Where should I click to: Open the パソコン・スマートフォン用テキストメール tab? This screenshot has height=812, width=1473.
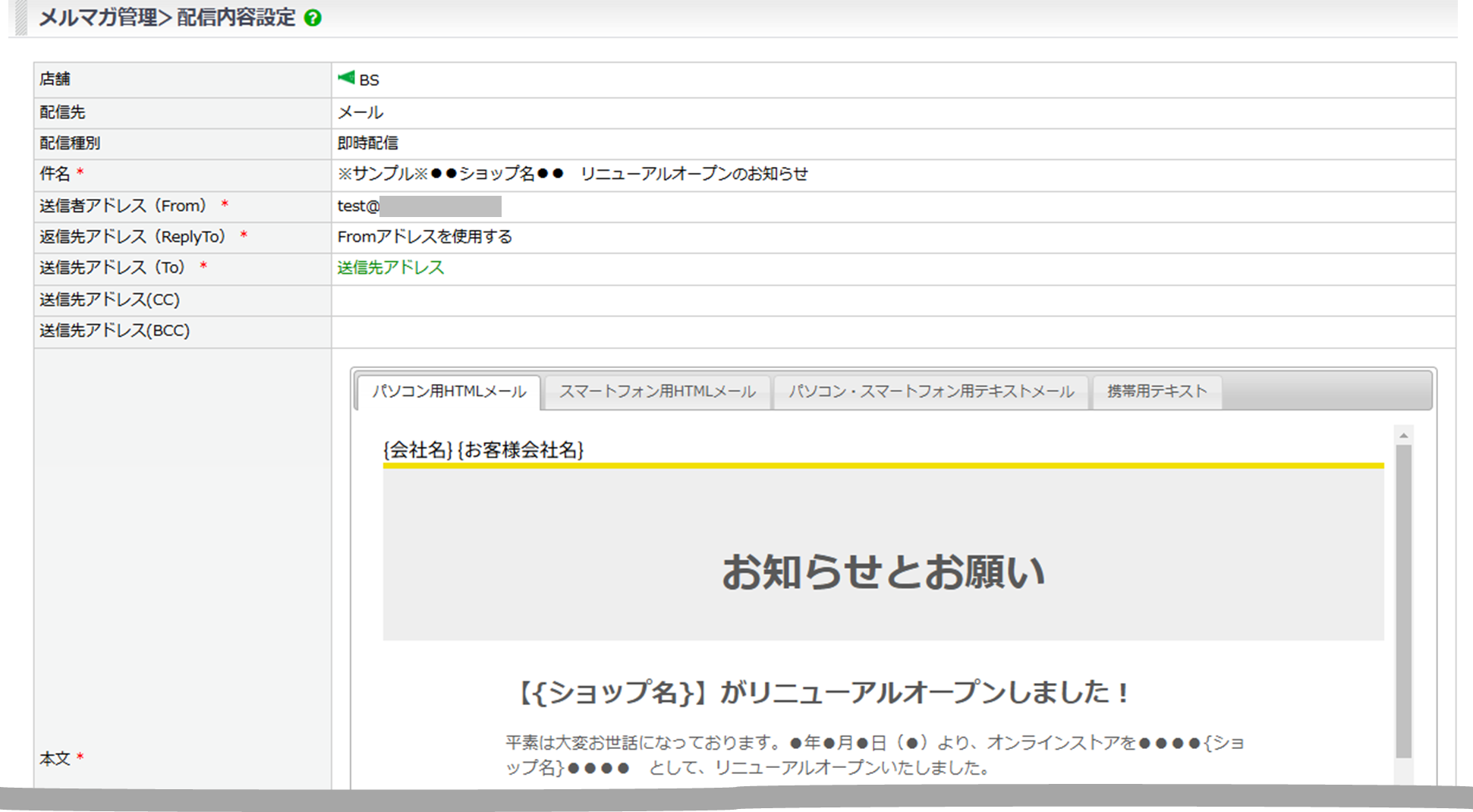(930, 392)
